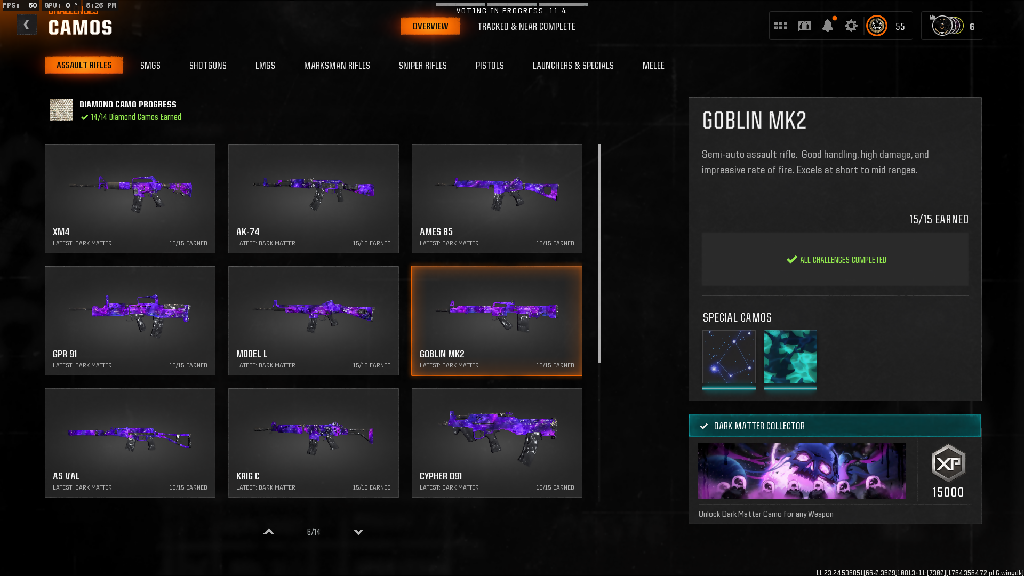Open the icon beside the grid menu
1024x576 pixels.
point(804,26)
